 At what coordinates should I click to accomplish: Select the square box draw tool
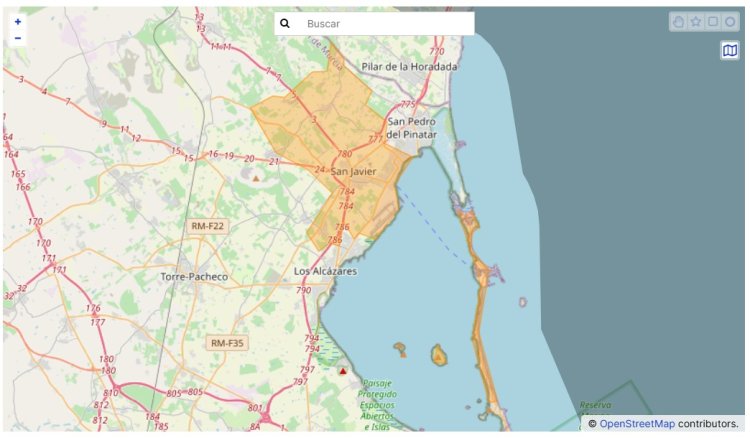point(713,22)
